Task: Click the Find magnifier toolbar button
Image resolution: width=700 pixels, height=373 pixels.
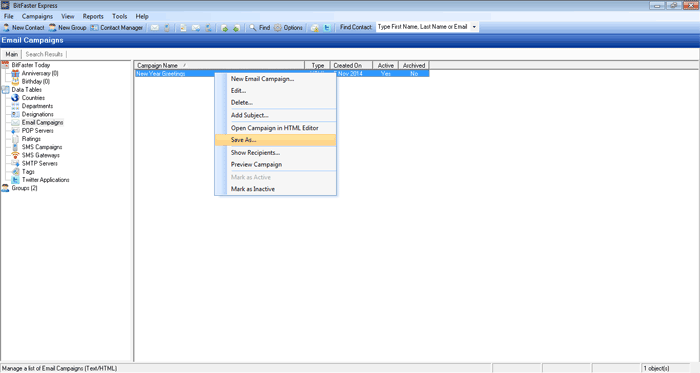Action: coord(259,28)
